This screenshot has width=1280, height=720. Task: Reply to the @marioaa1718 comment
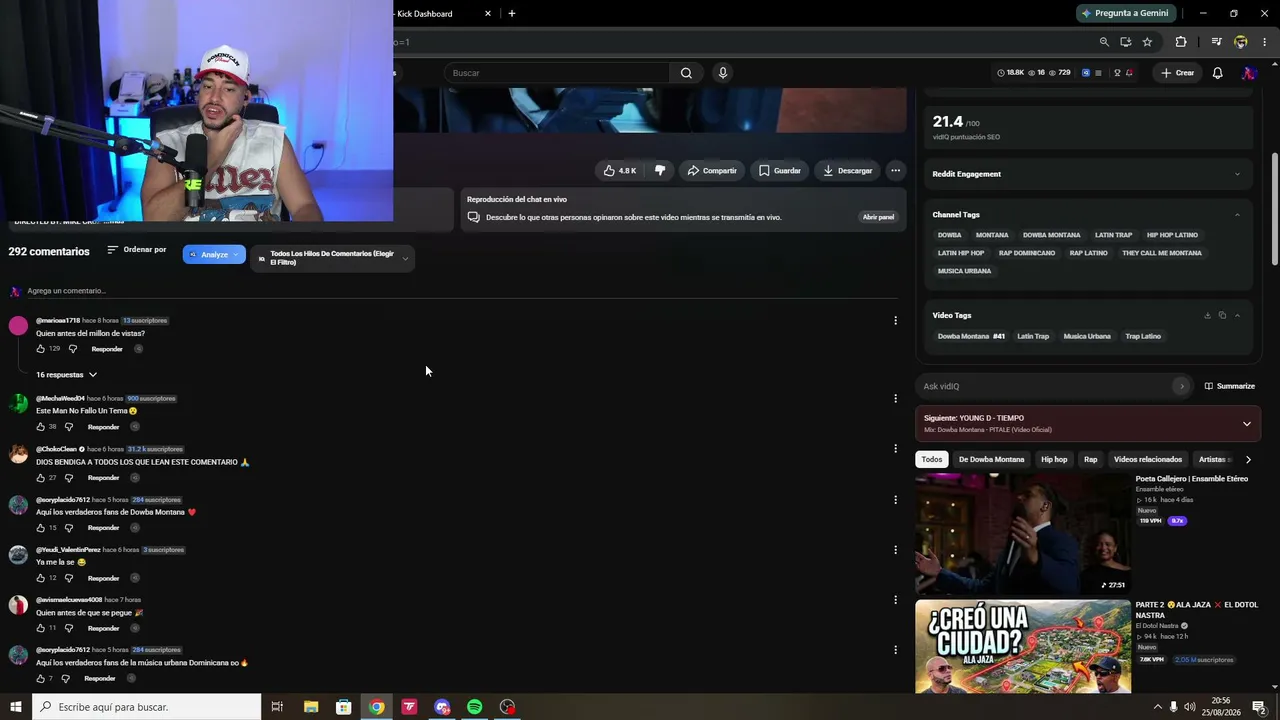[107, 349]
